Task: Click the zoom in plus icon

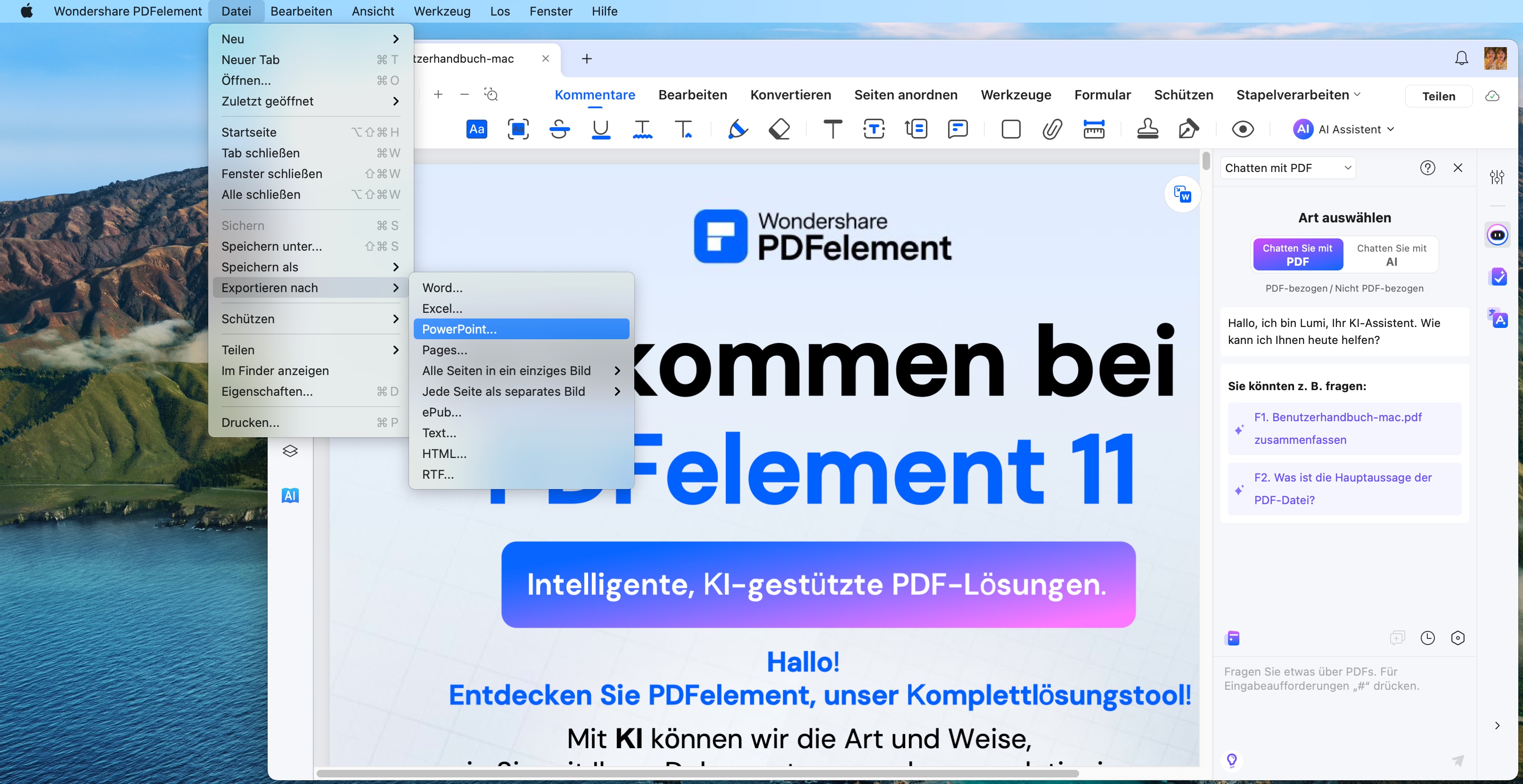Action: point(438,95)
